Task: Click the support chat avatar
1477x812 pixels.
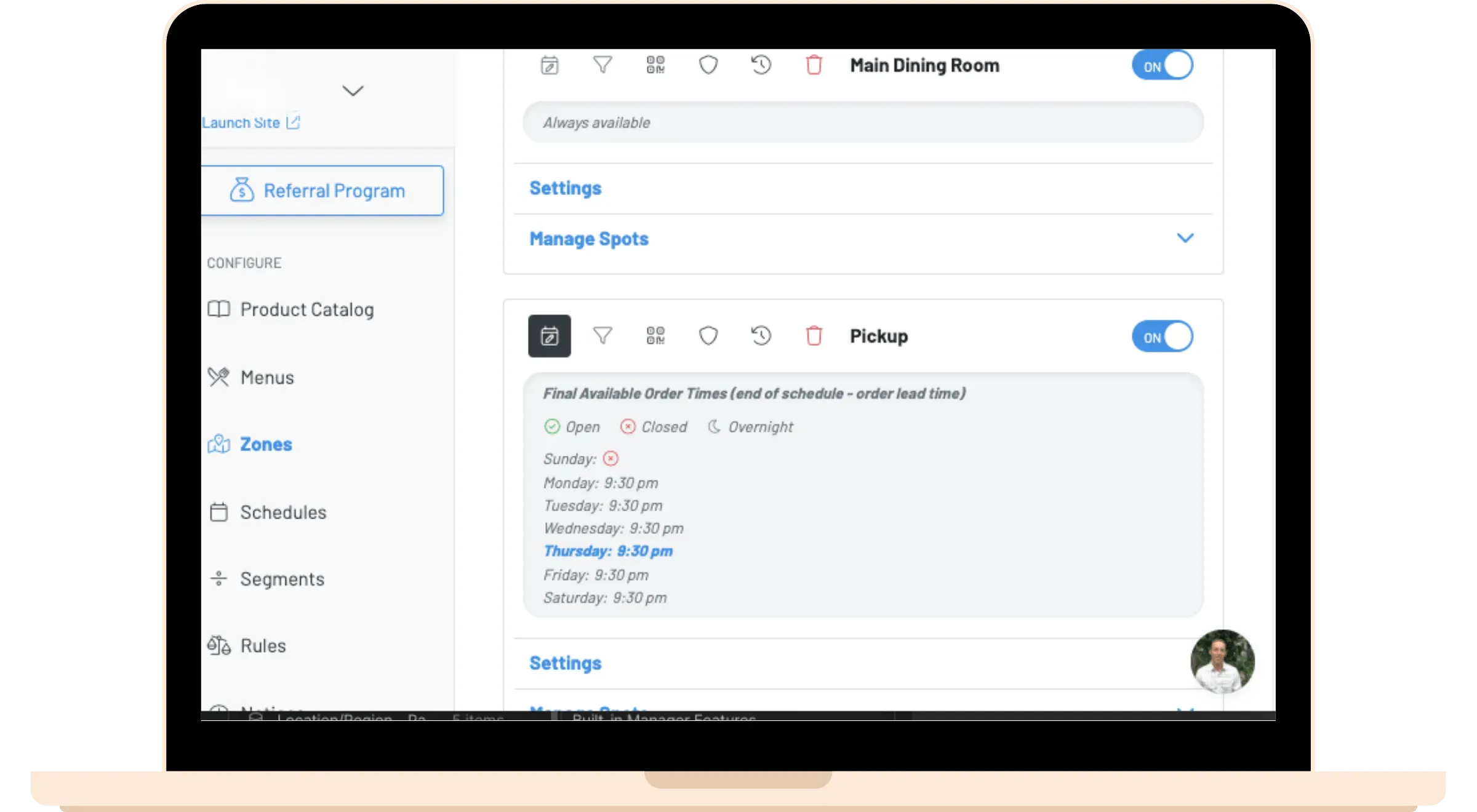Action: (x=1222, y=661)
